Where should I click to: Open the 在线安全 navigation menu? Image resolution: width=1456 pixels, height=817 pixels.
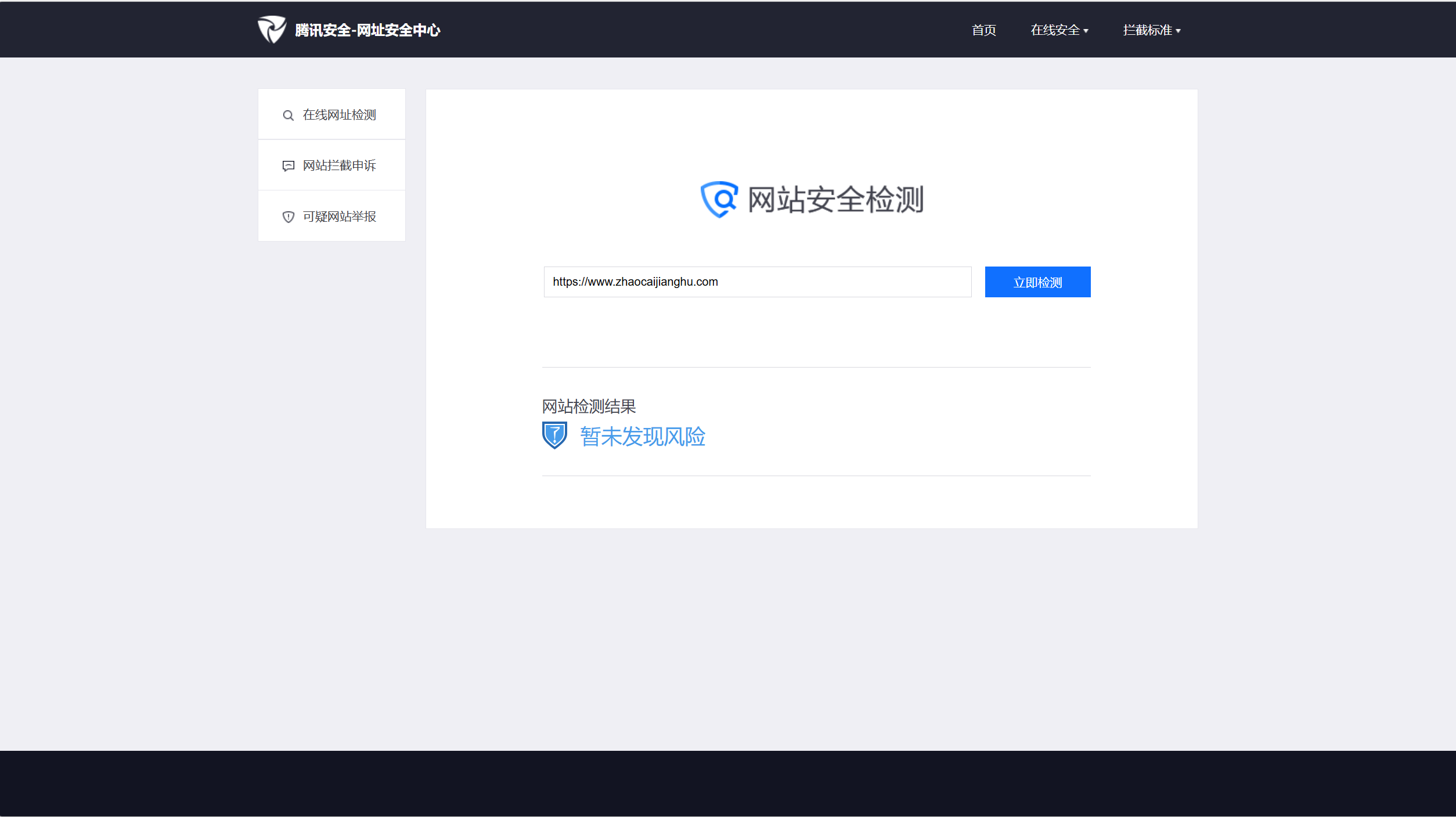click(1055, 30)
